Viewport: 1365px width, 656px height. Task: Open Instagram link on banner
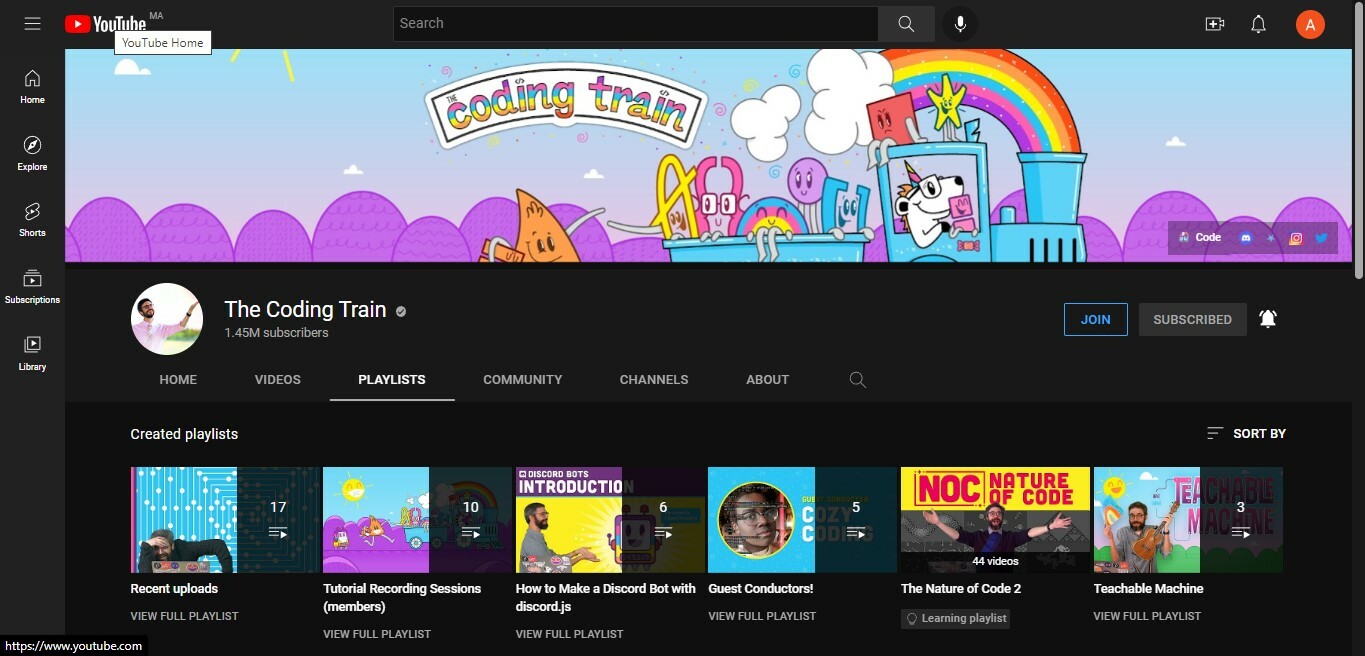point(1296,238)
